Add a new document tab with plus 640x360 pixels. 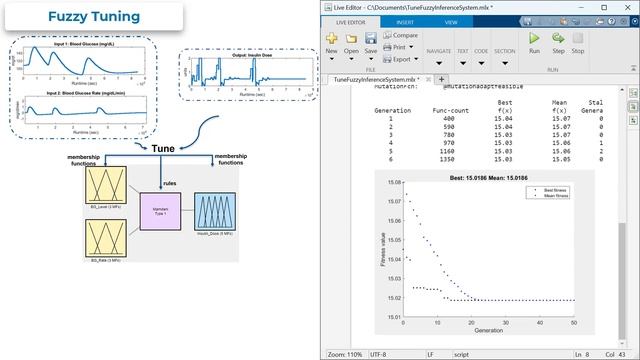[441, 79]
